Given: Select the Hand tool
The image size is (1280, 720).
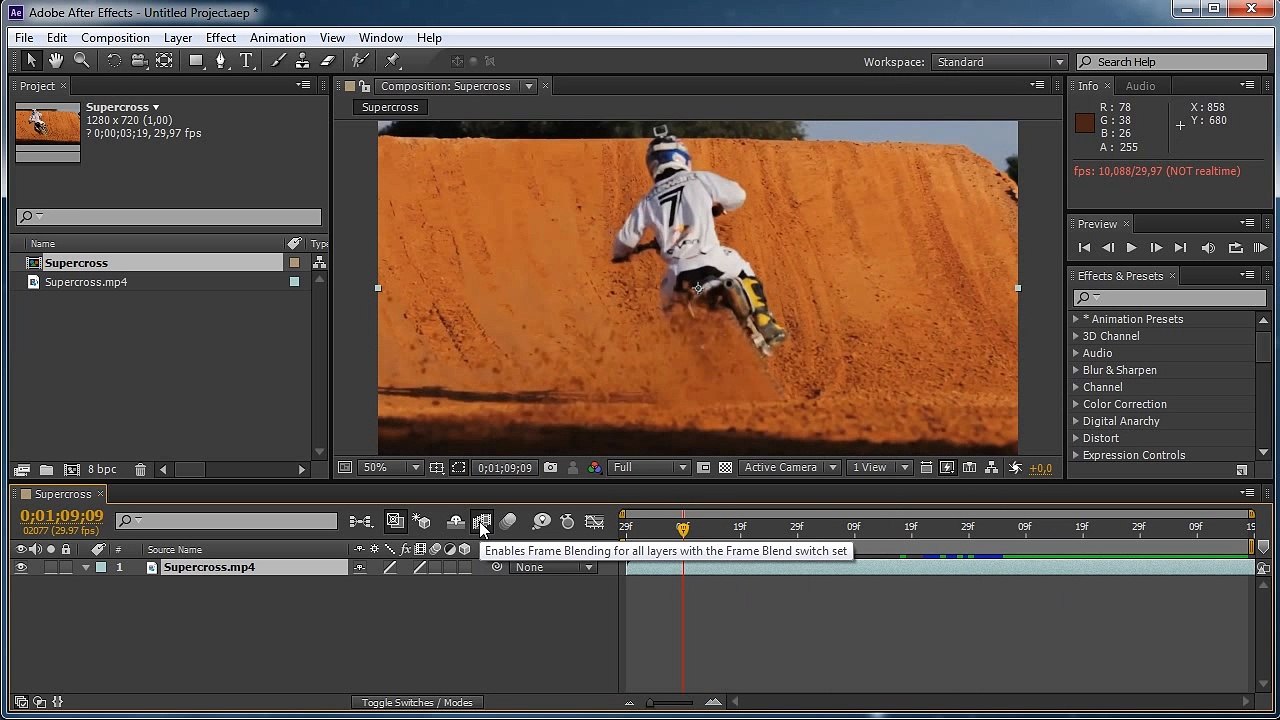Looking at the screenshot, I should click(x=56, y=61).
